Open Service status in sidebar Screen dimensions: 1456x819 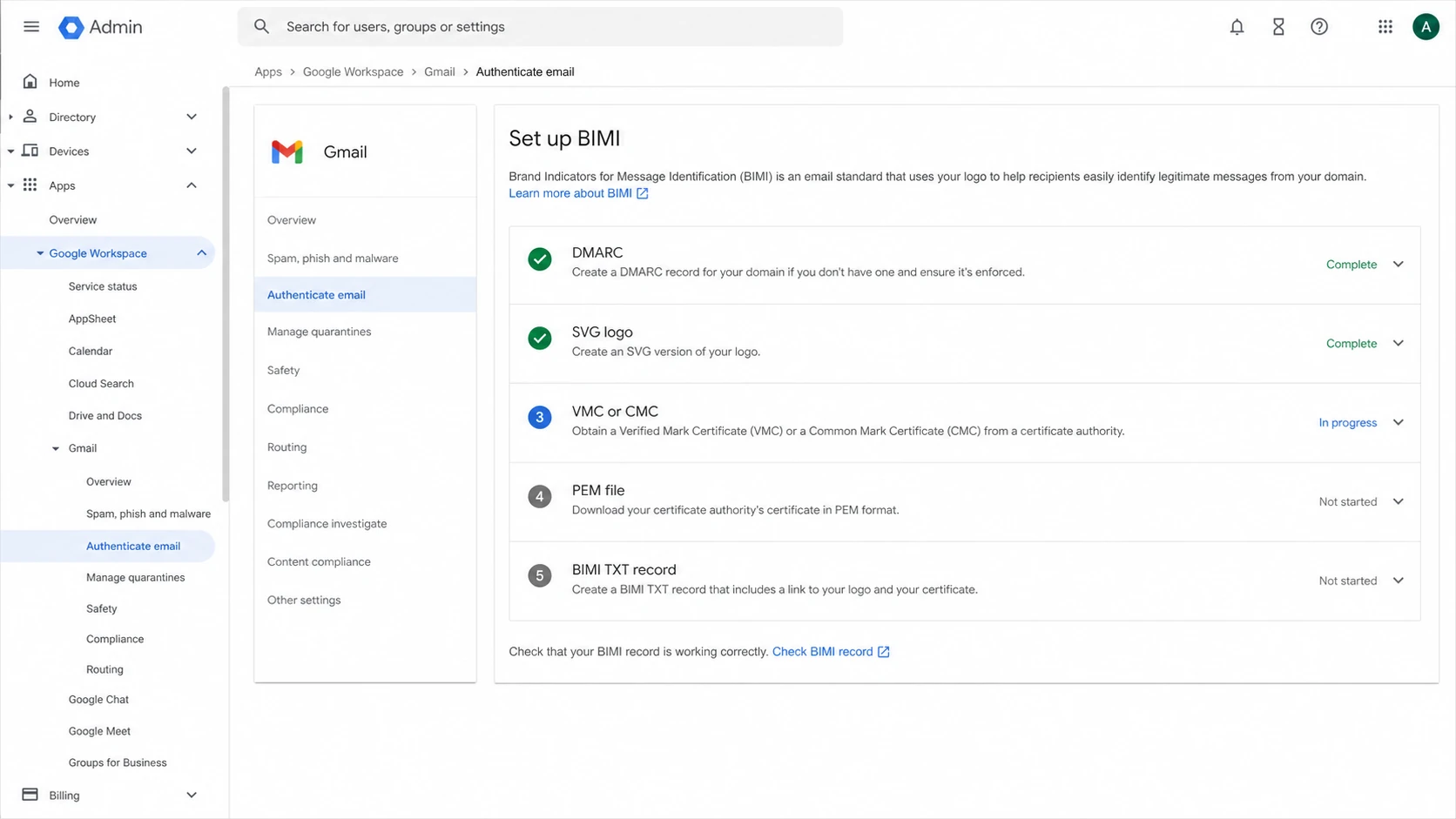(x=103, y=286)
